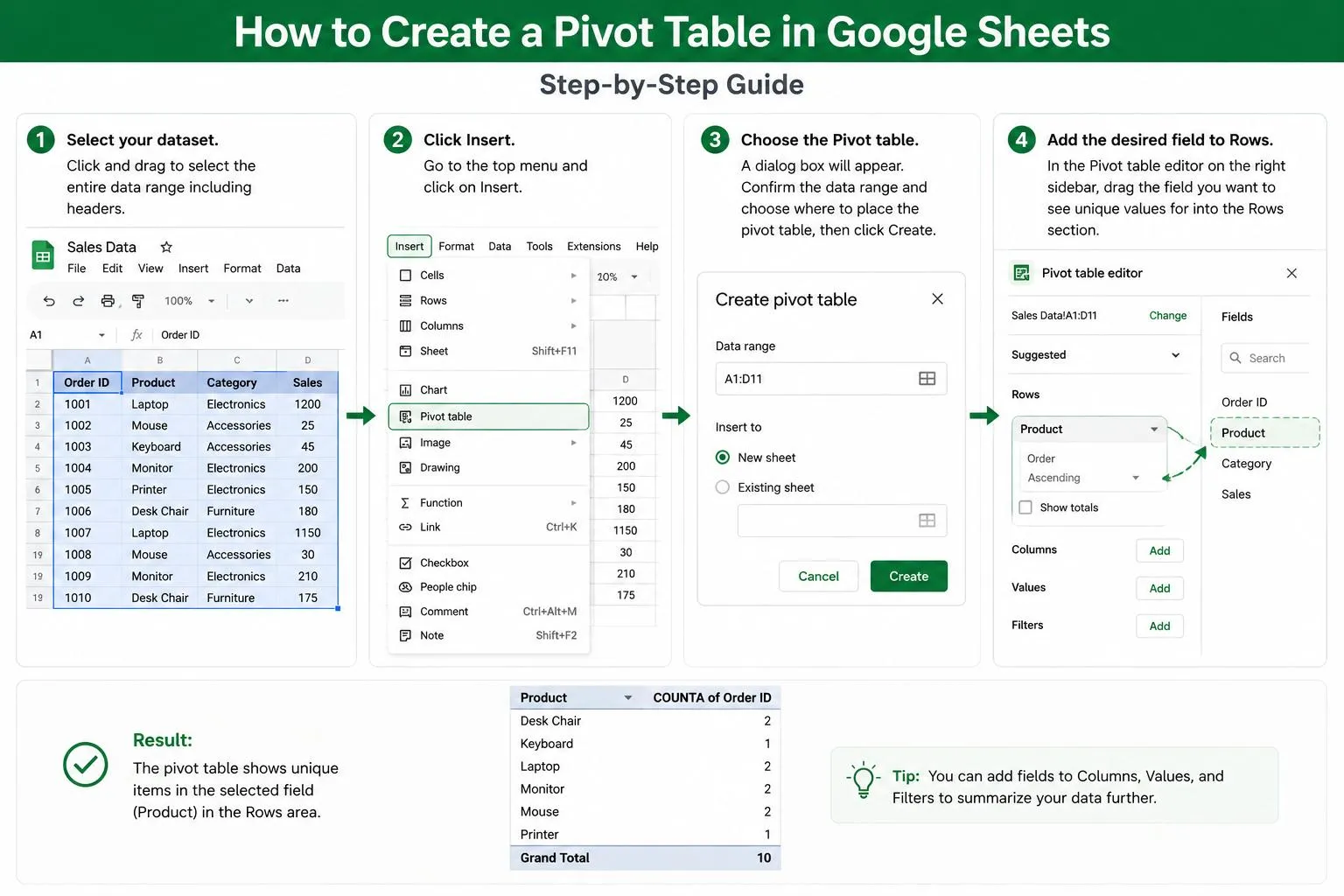The height and width of the screenshot is (896, 1344).
Task: Open the Product filter dropdown in result table
Action: [628, 698]
